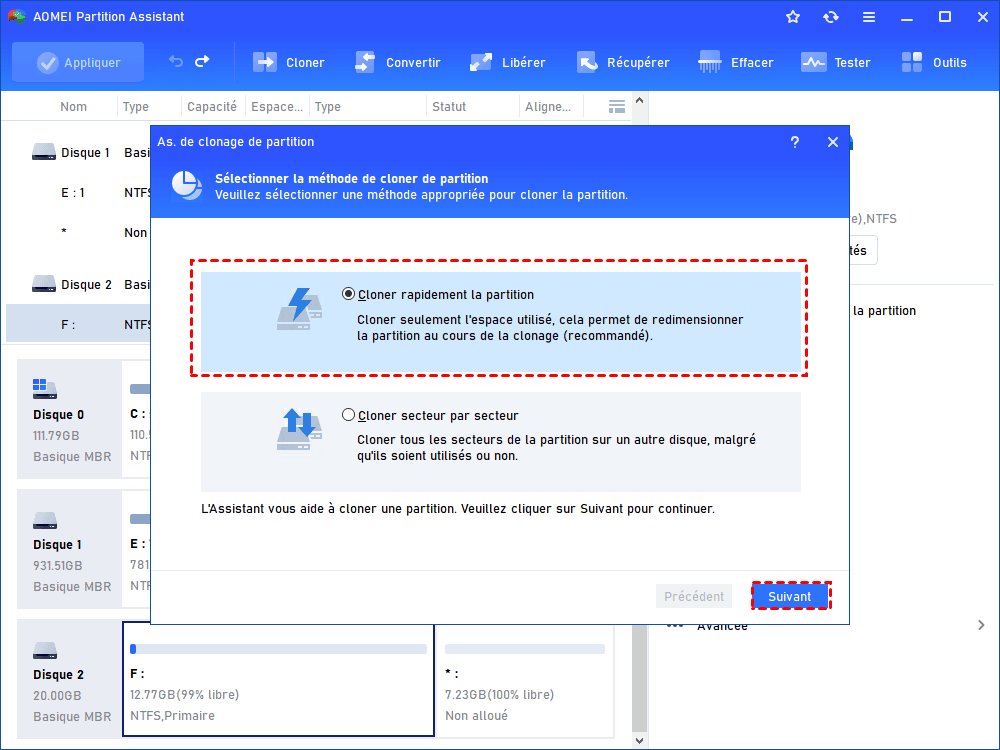Open the Tester menu
Screen dimensions: 1000x750
click(835, 62)
